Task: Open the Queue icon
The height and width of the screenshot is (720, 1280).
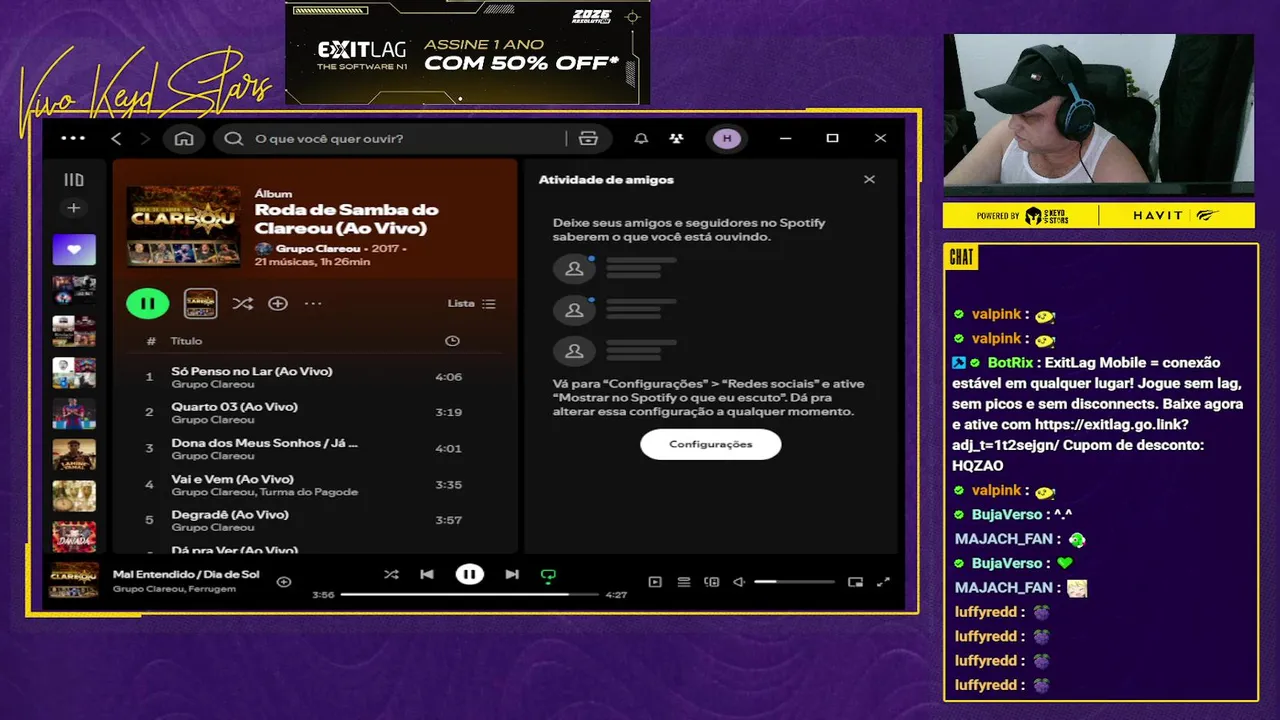Action: pyautogui.click(x=684, y=582)
